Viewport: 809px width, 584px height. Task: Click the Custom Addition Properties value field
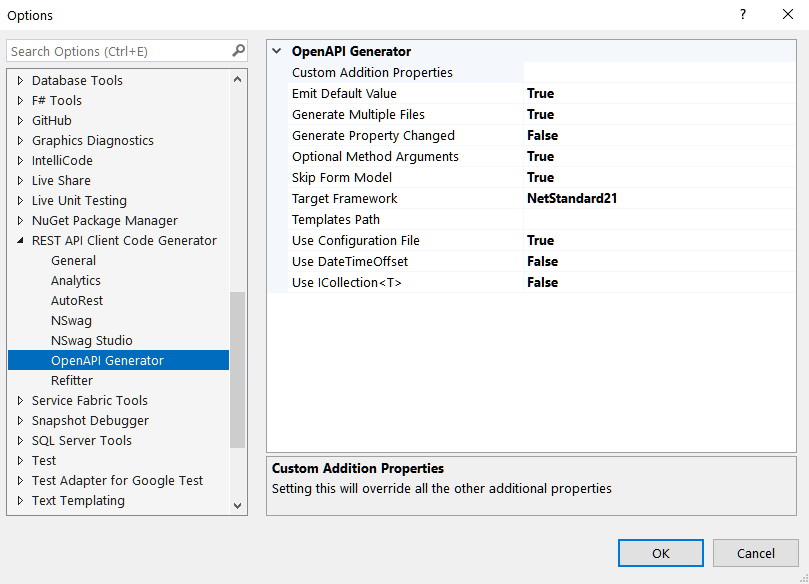tap(659, 72)
